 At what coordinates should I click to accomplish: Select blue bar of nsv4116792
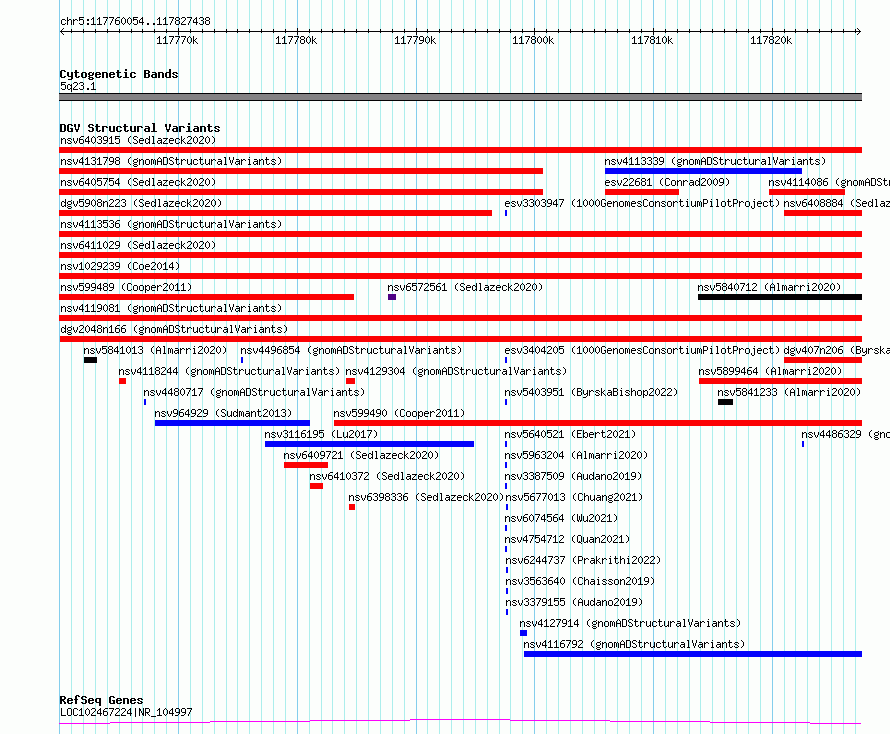click(693, 654)
